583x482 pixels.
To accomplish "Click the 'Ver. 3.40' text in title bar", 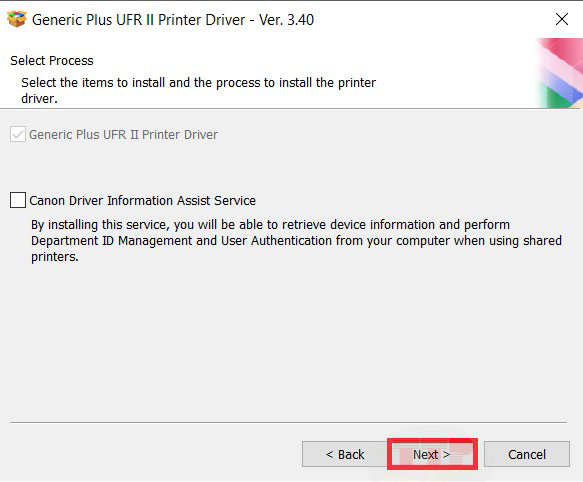I will point(286,20).
